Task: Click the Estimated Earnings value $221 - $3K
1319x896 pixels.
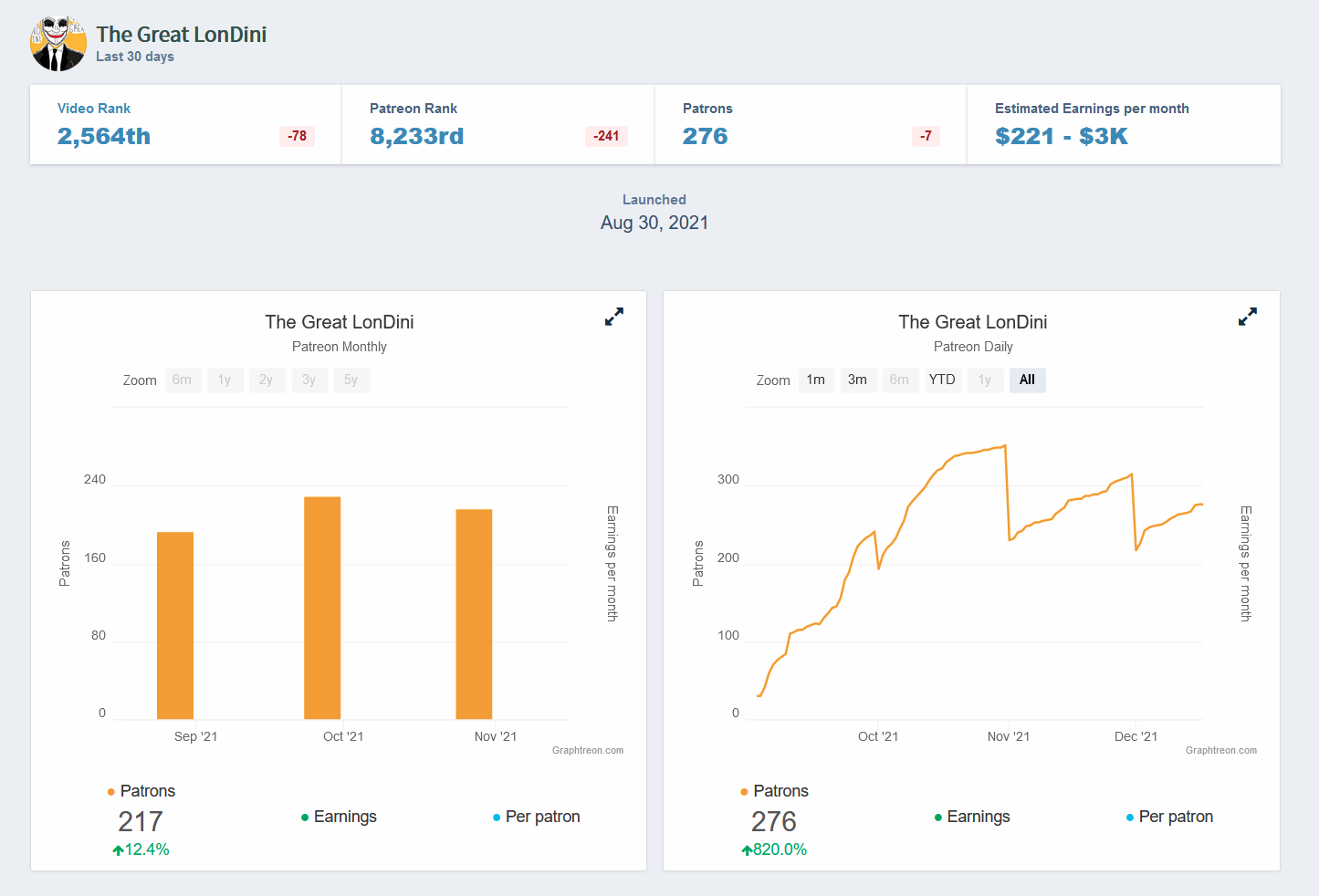Action: (1062, 137)
